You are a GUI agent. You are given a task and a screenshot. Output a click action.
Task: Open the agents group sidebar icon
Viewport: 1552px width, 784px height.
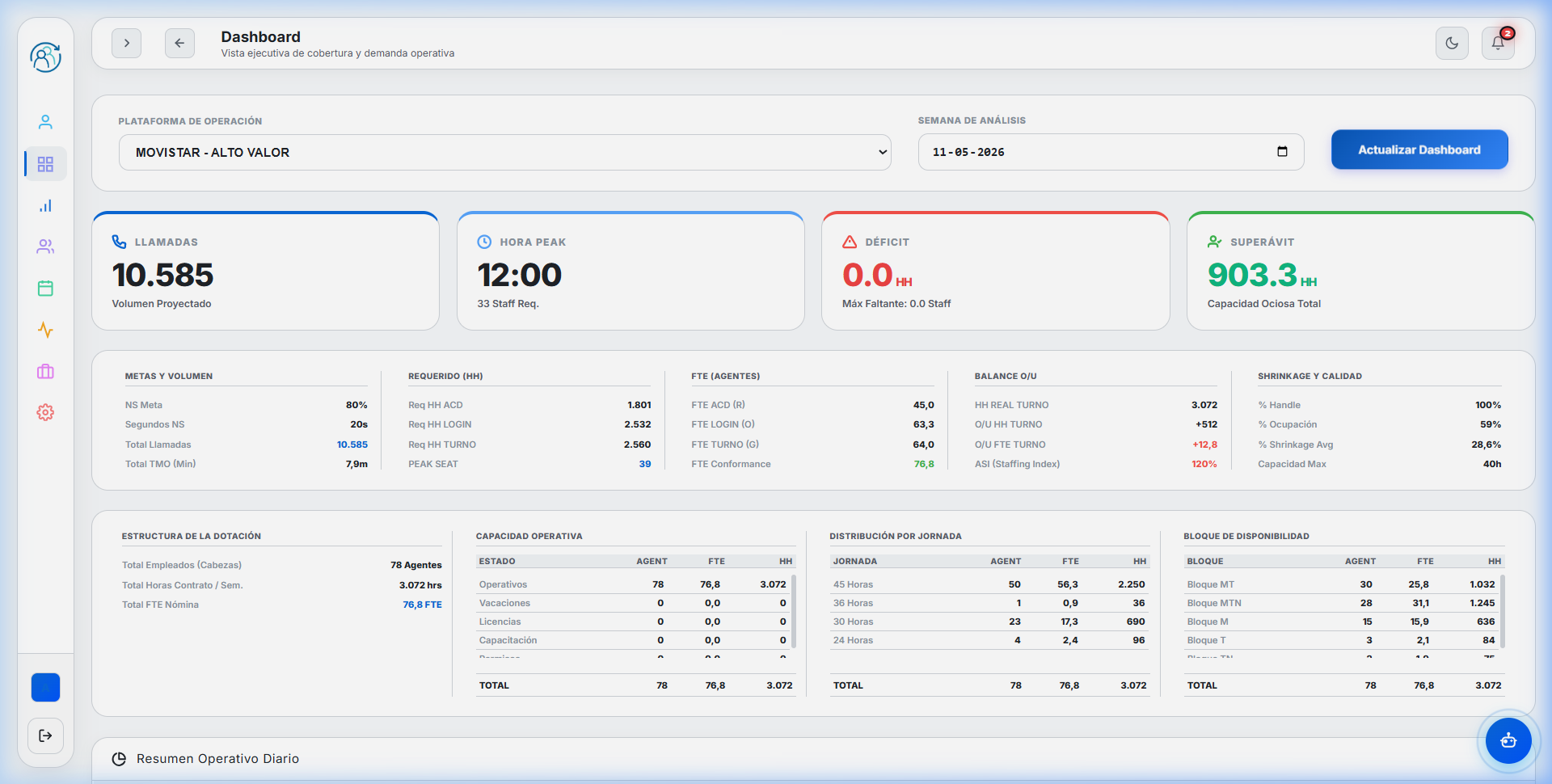tap(45, 247)
